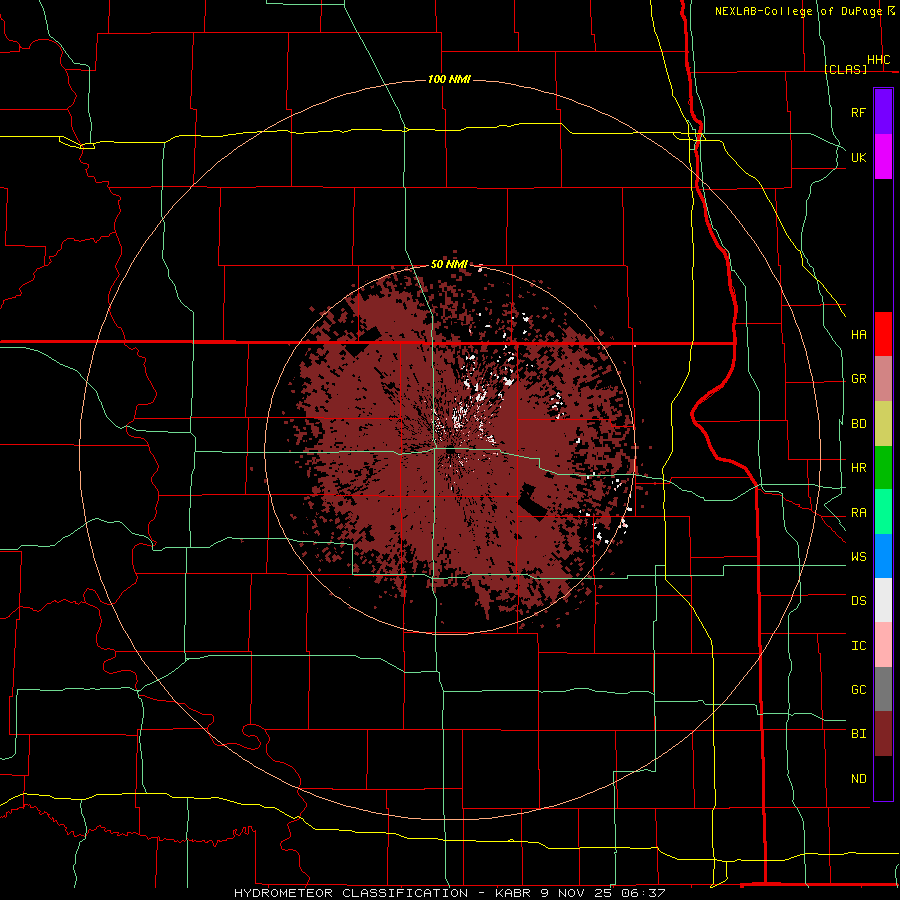
Task: Click the GC legend label
Action: tap(859, 690)
